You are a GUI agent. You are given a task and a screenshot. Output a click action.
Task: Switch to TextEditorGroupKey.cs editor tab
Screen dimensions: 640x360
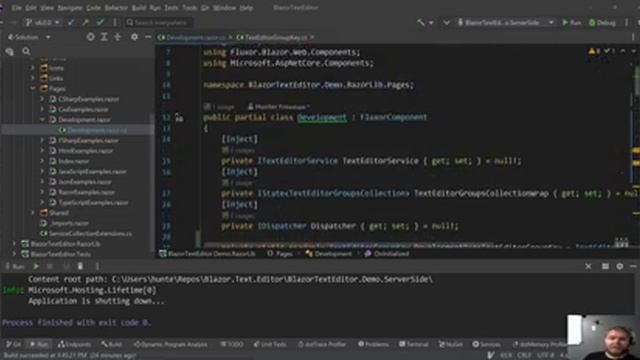[276, 37]
